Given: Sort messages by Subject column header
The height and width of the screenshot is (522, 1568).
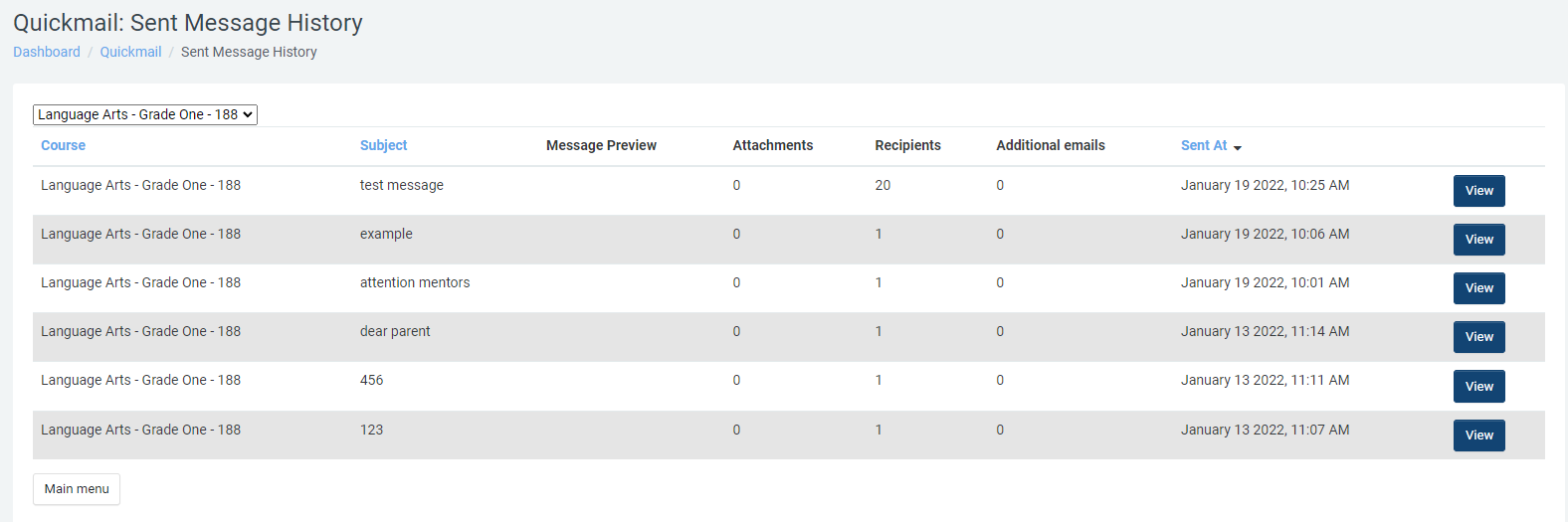Looking at the screenshot, I should pyautogui.click(x=383, y=145).
